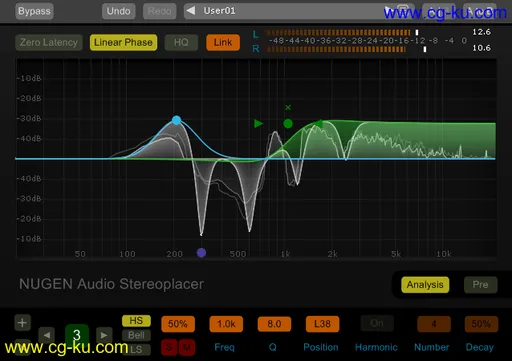Select the LS filter type

point(136,349)
